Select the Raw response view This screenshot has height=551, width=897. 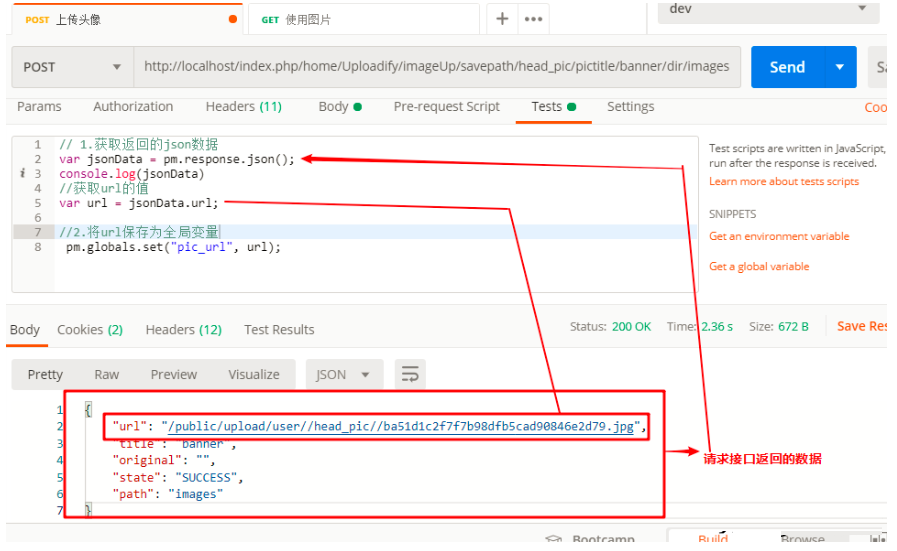tap(107, 374)
